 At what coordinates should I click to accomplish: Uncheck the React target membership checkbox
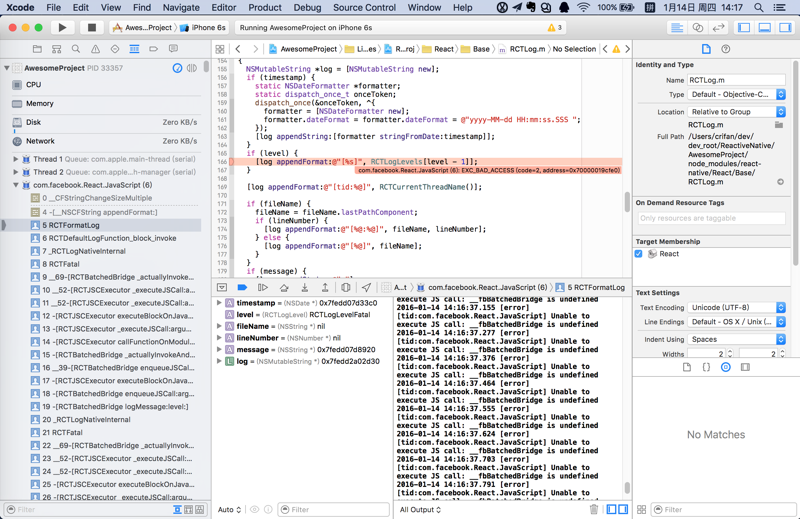tap(639, 254)
